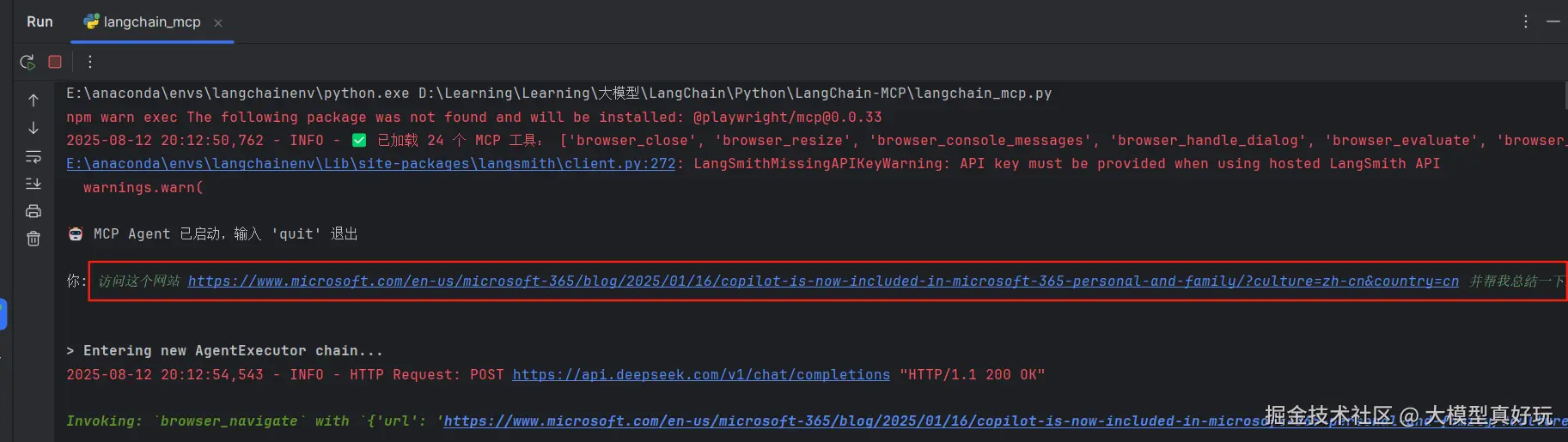Open the Microsoft blog URL in the user input line
Screen dimensions: 1568x442
(x=823, y=281)
